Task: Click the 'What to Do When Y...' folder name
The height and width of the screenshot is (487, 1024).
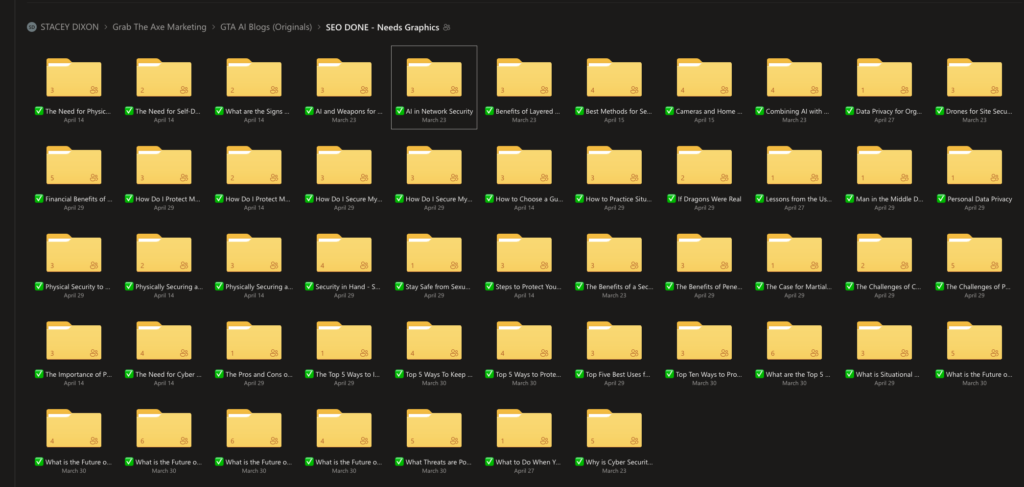Action: tap(529, 462)
